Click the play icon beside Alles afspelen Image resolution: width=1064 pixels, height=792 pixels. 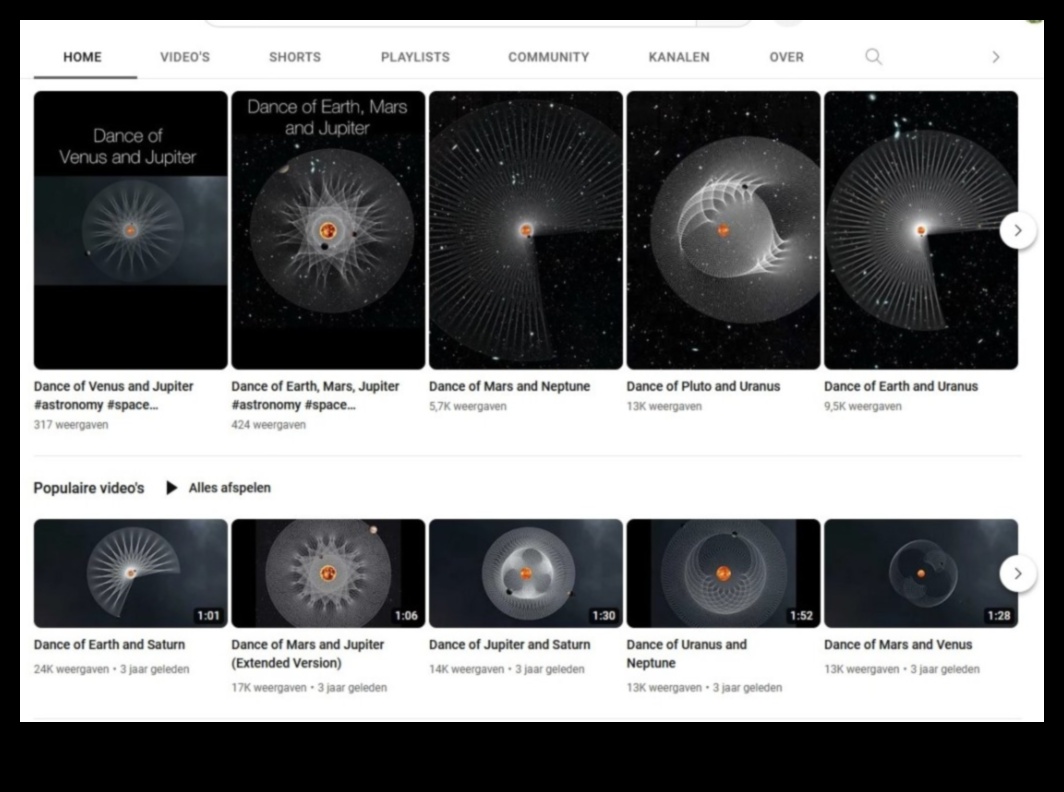(x=172, y=488)
